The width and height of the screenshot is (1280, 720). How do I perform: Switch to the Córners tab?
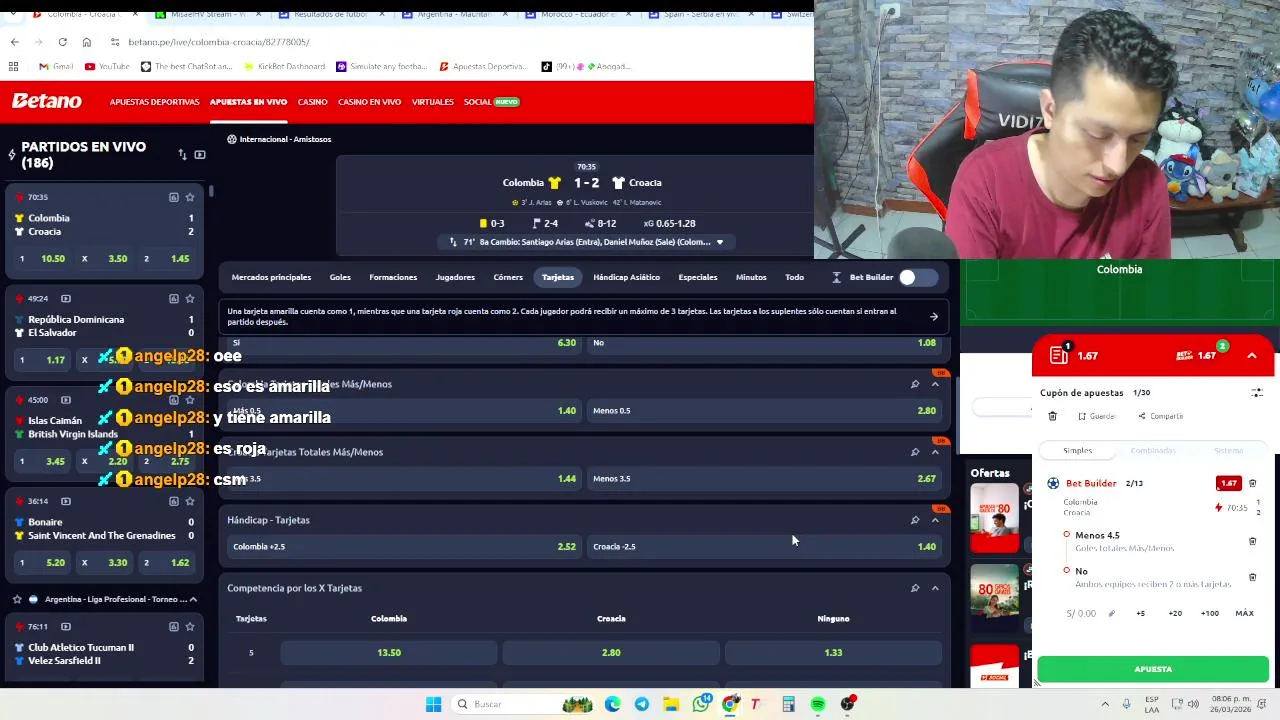pos(508,277)
